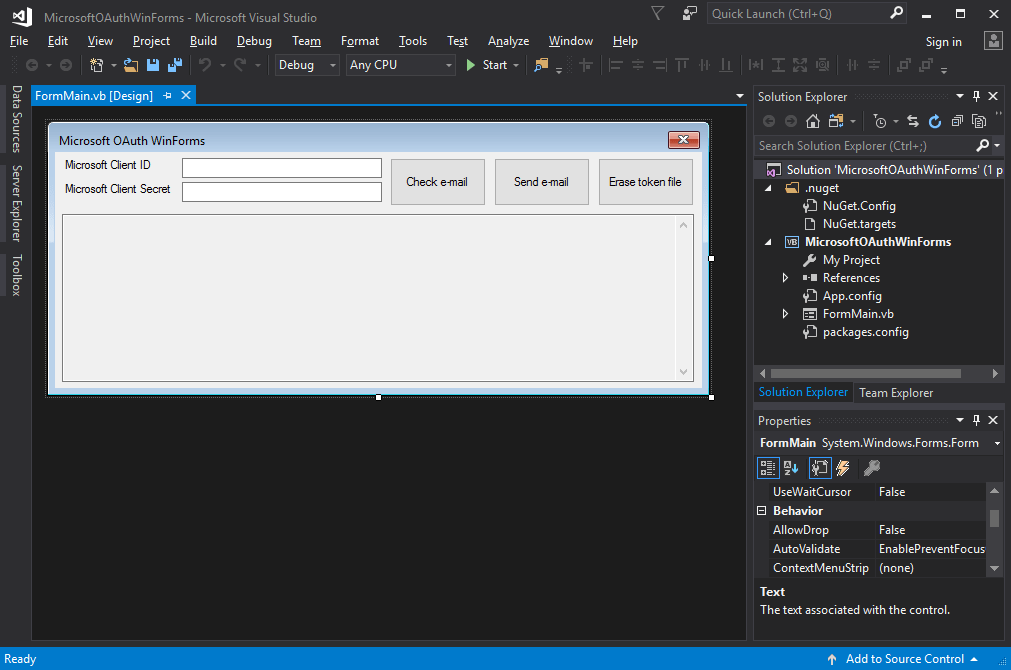Collapse the .nuget folder node

(x=768, y=188)
